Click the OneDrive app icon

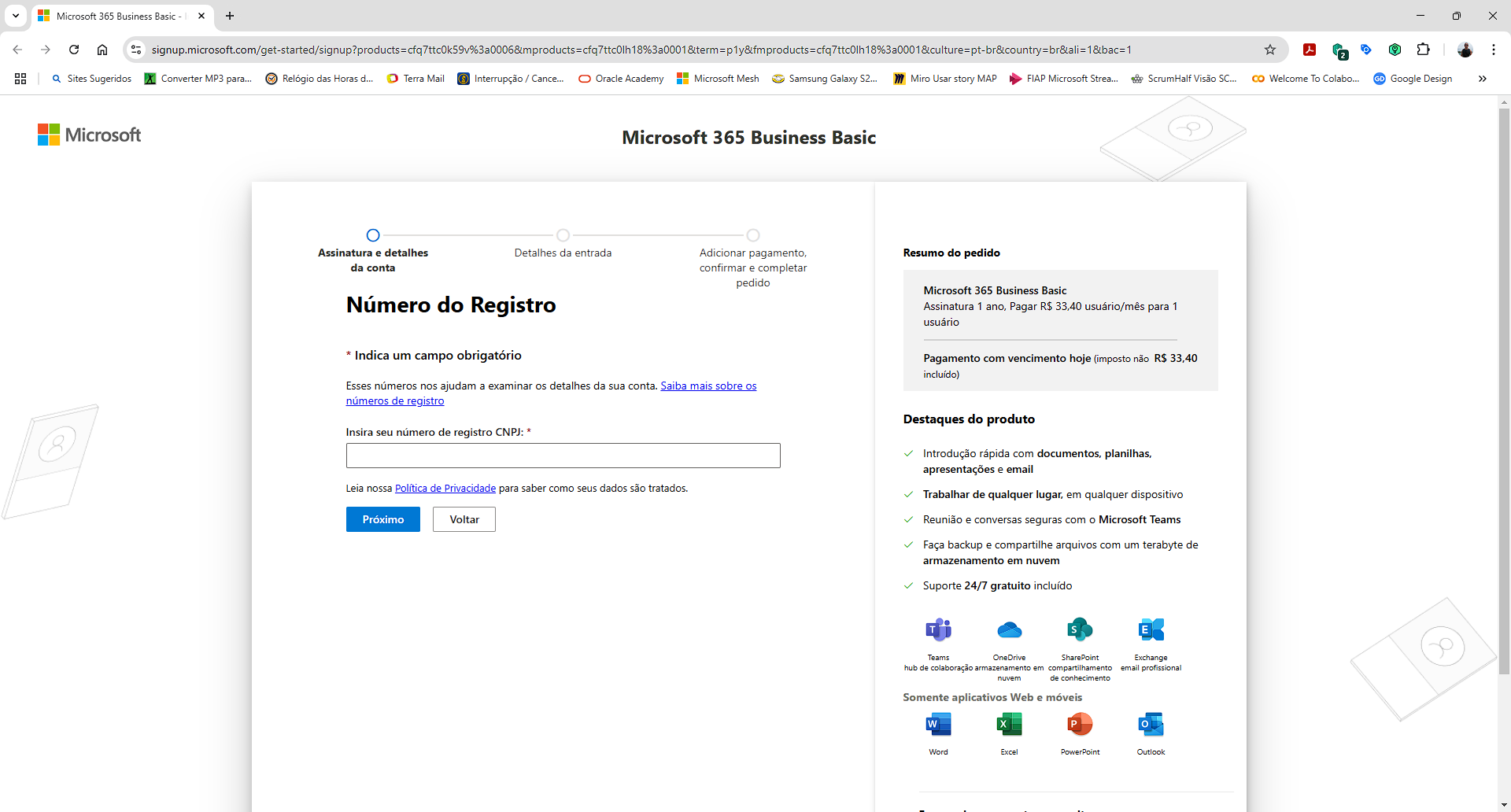tap(1009, 629)
